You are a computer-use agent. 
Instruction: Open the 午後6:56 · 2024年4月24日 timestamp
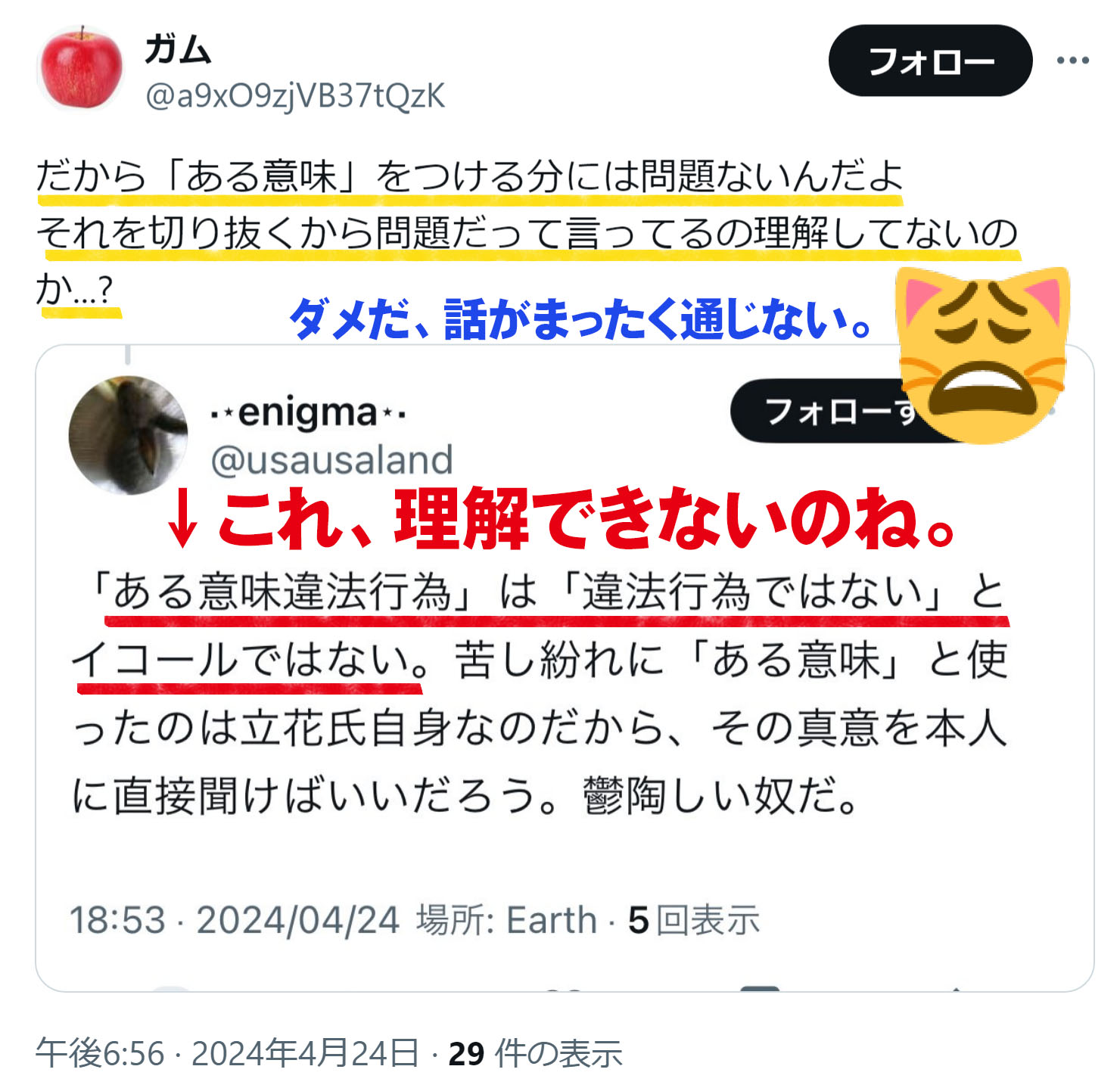click(227, 1053)
